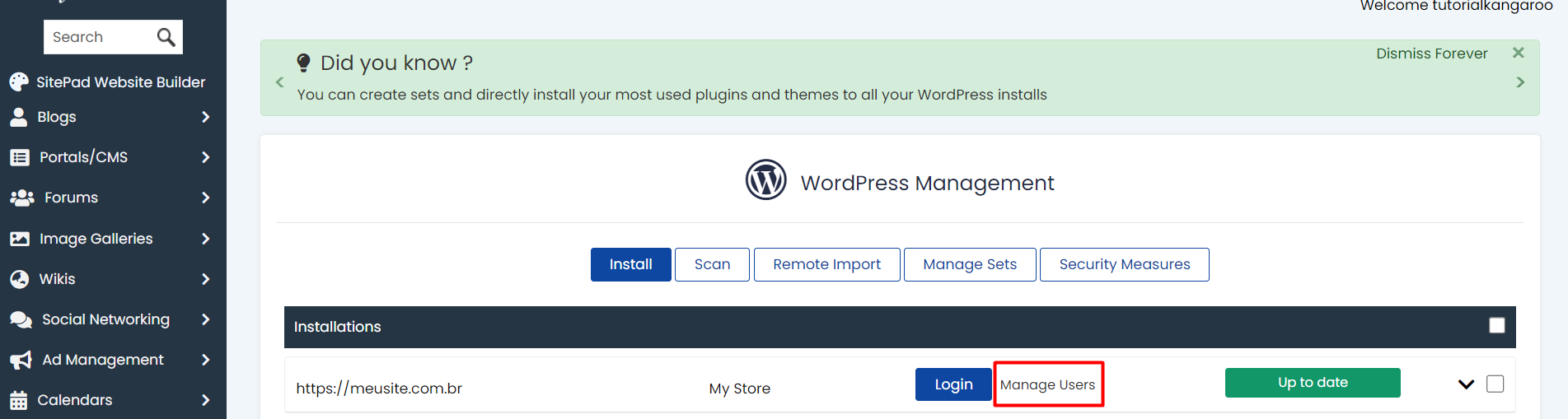Expand Wikis category chevron
Viewport: 1568px width, 419px height.
206,279
